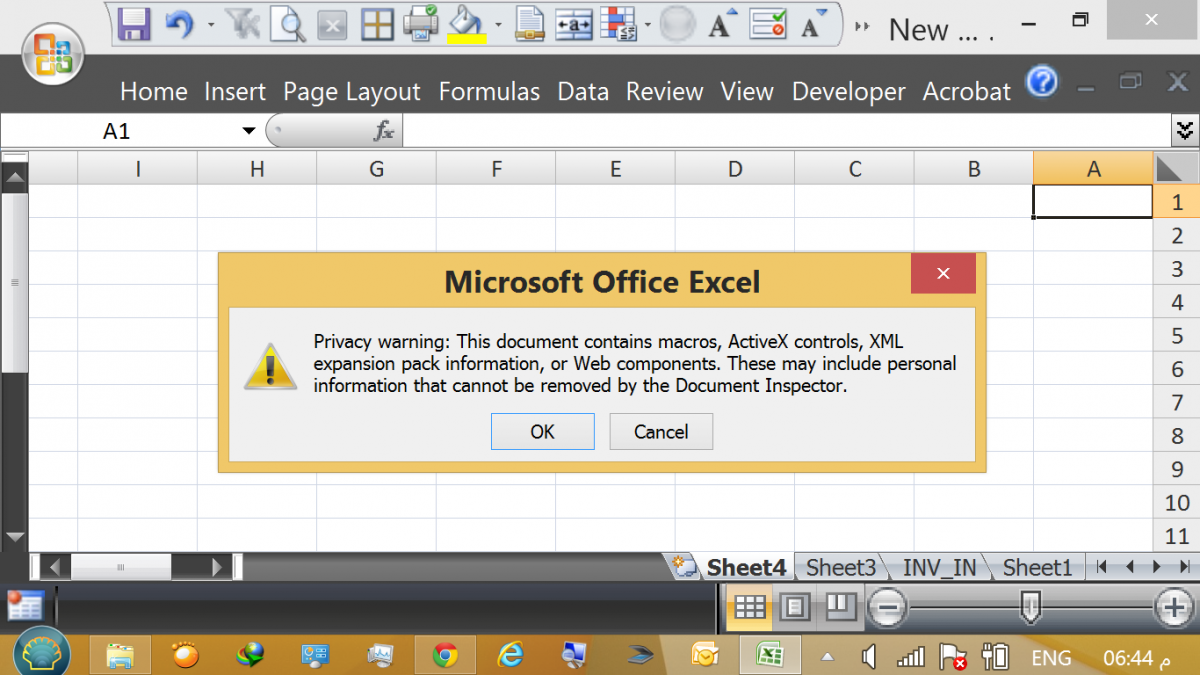
Task: Select the Data ribbon tab
Action: 583,92
